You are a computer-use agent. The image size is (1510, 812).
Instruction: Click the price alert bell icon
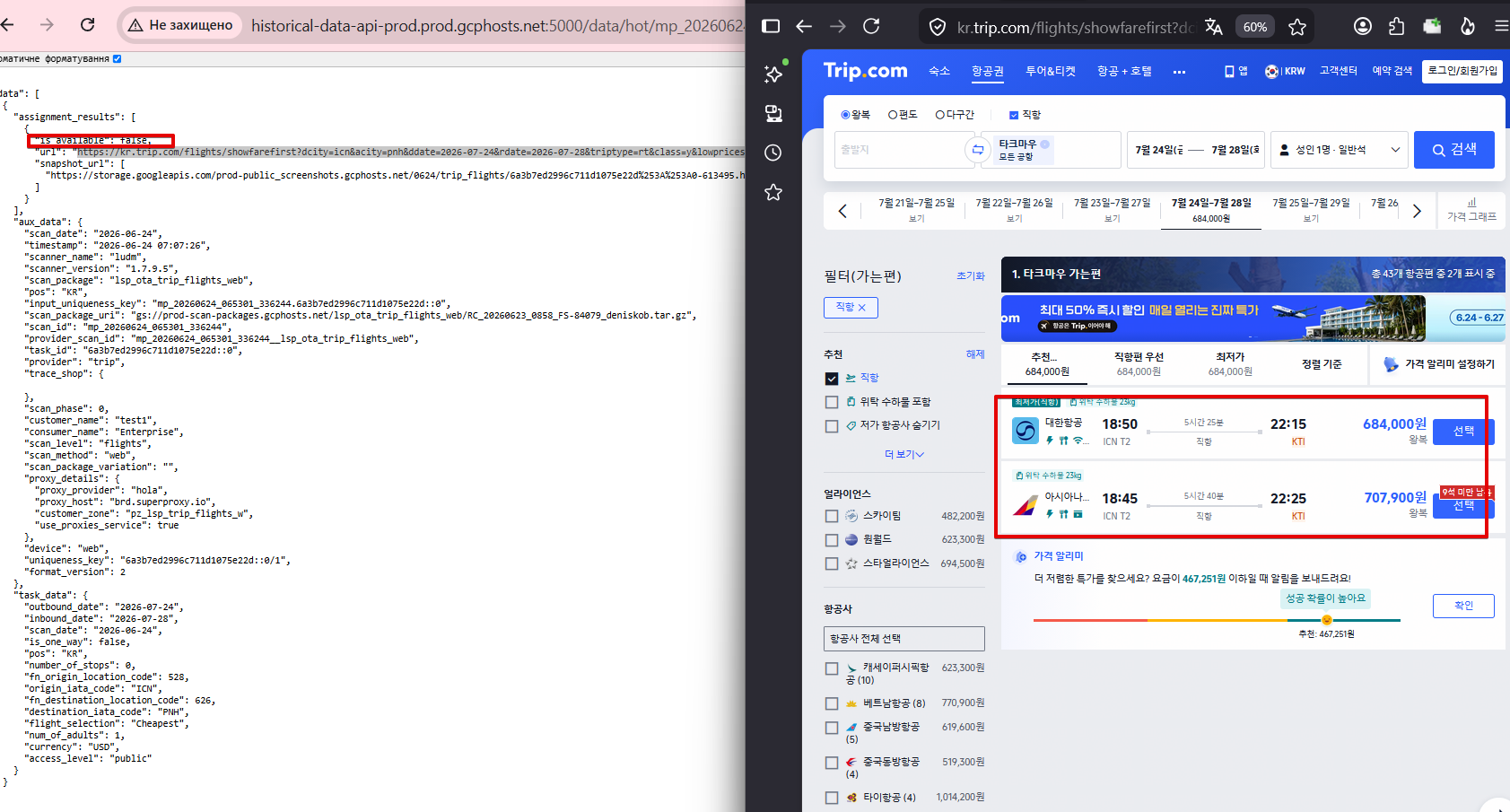pos(1391,364)
